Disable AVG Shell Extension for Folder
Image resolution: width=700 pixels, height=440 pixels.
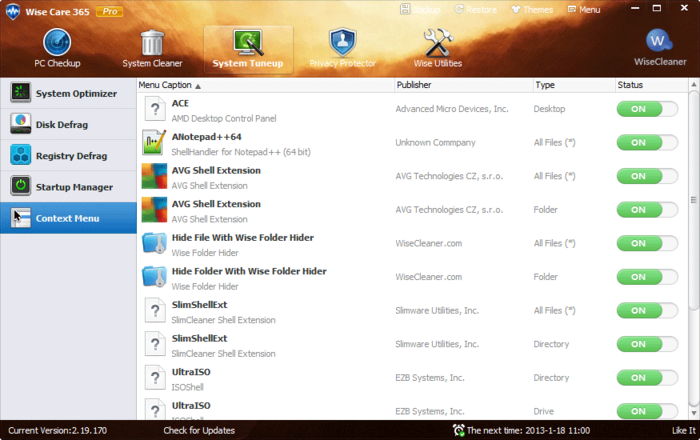click(x=647, y=209)
